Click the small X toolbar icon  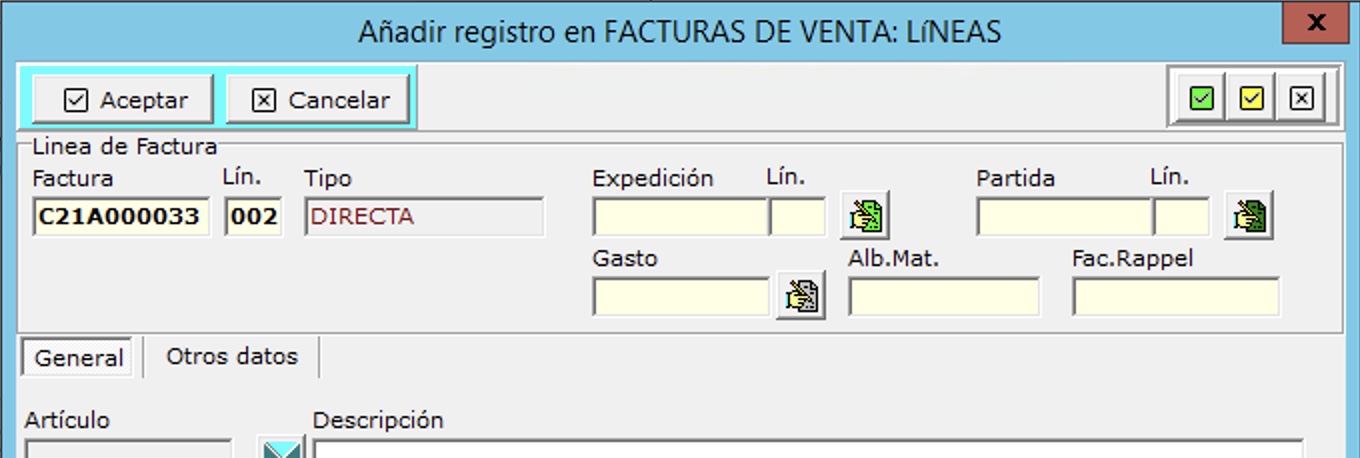[1300, 99]
